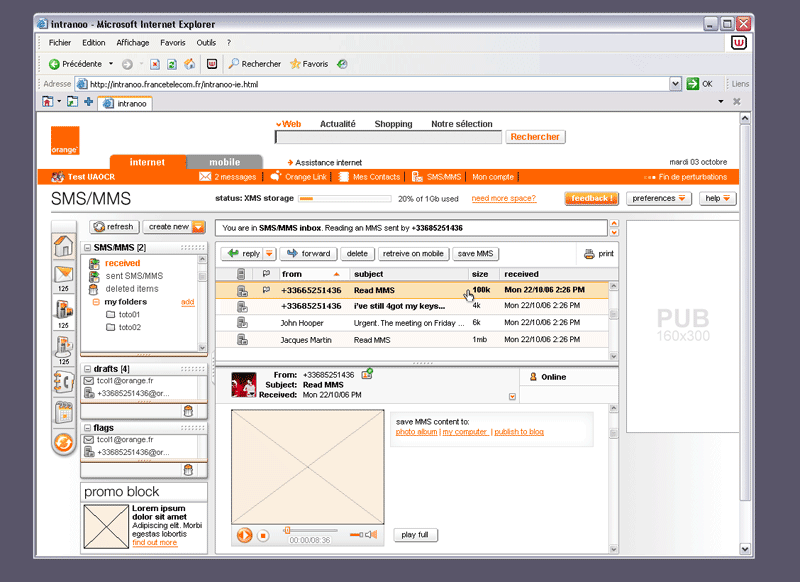Open the Favoris menu
Screen dimensions: 800x582
pyautogui.click(x=172, y=43)
